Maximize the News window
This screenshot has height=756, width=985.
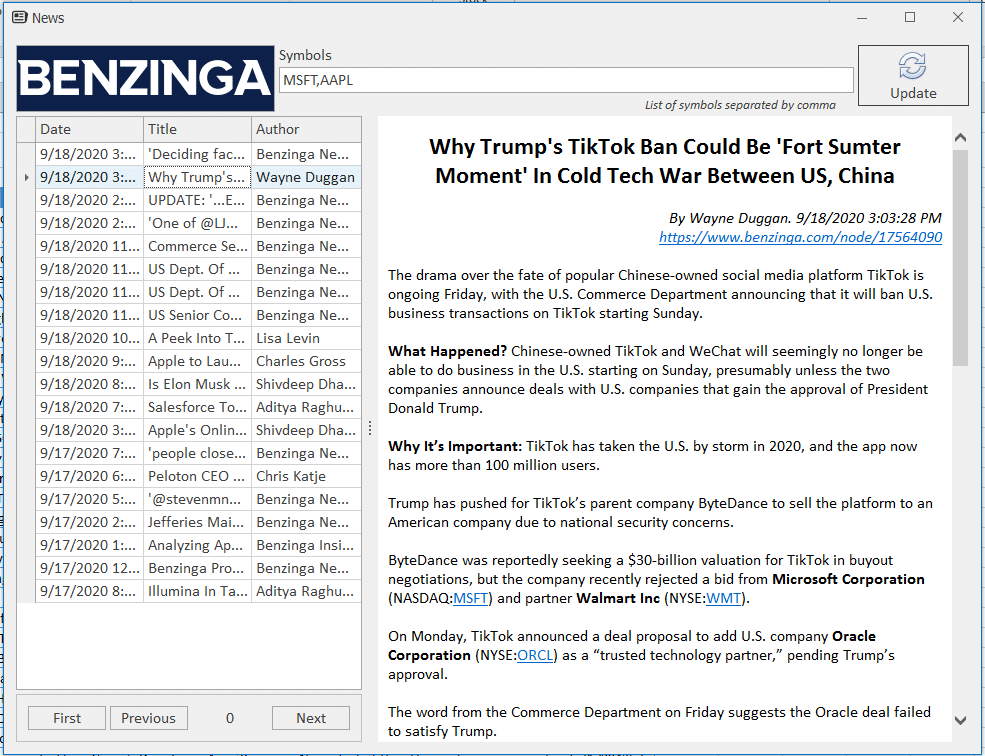pyautogui.click(x=910, y=18)
